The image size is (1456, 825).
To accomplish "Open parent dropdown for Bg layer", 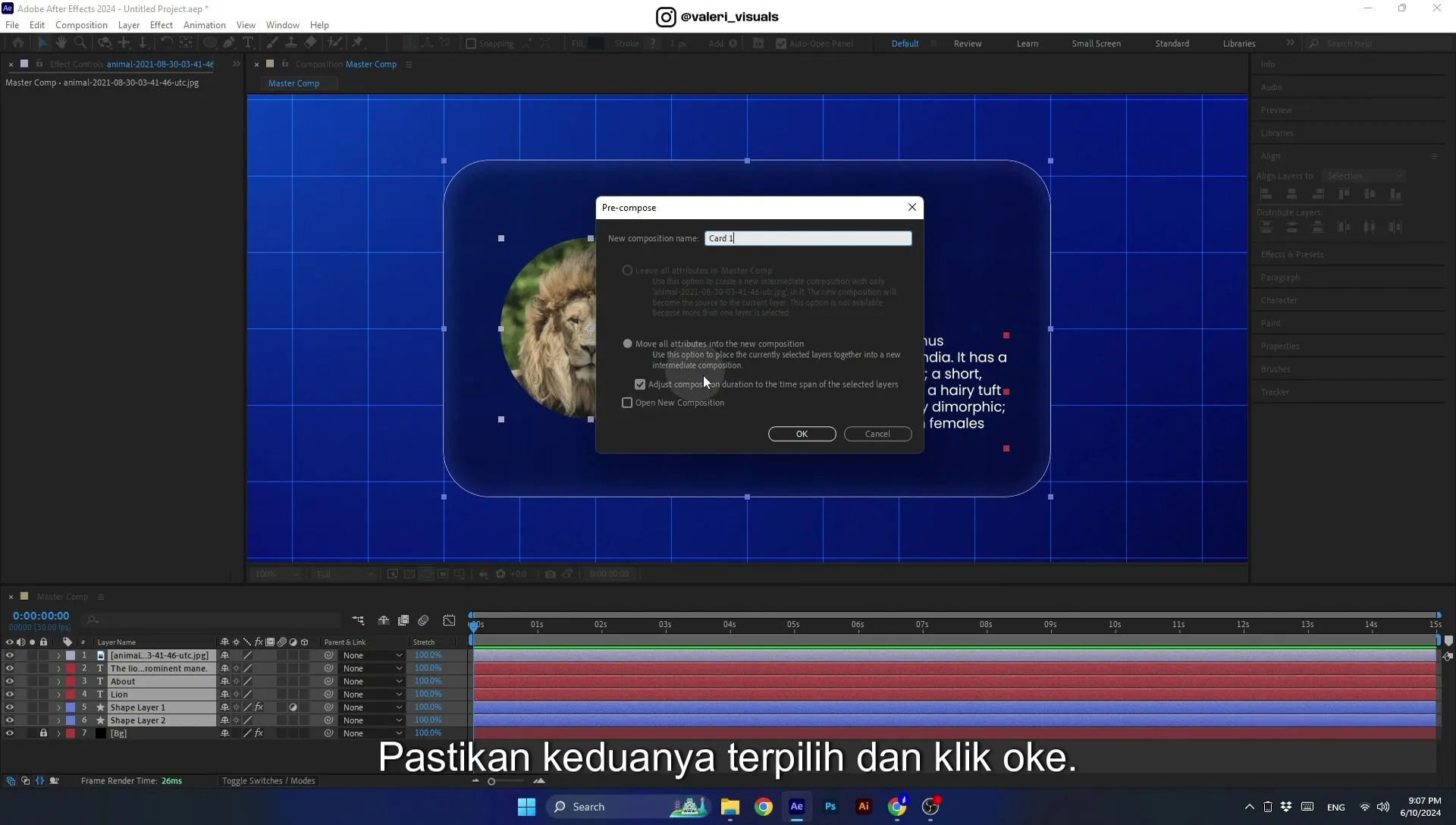I will coord(372,733).
